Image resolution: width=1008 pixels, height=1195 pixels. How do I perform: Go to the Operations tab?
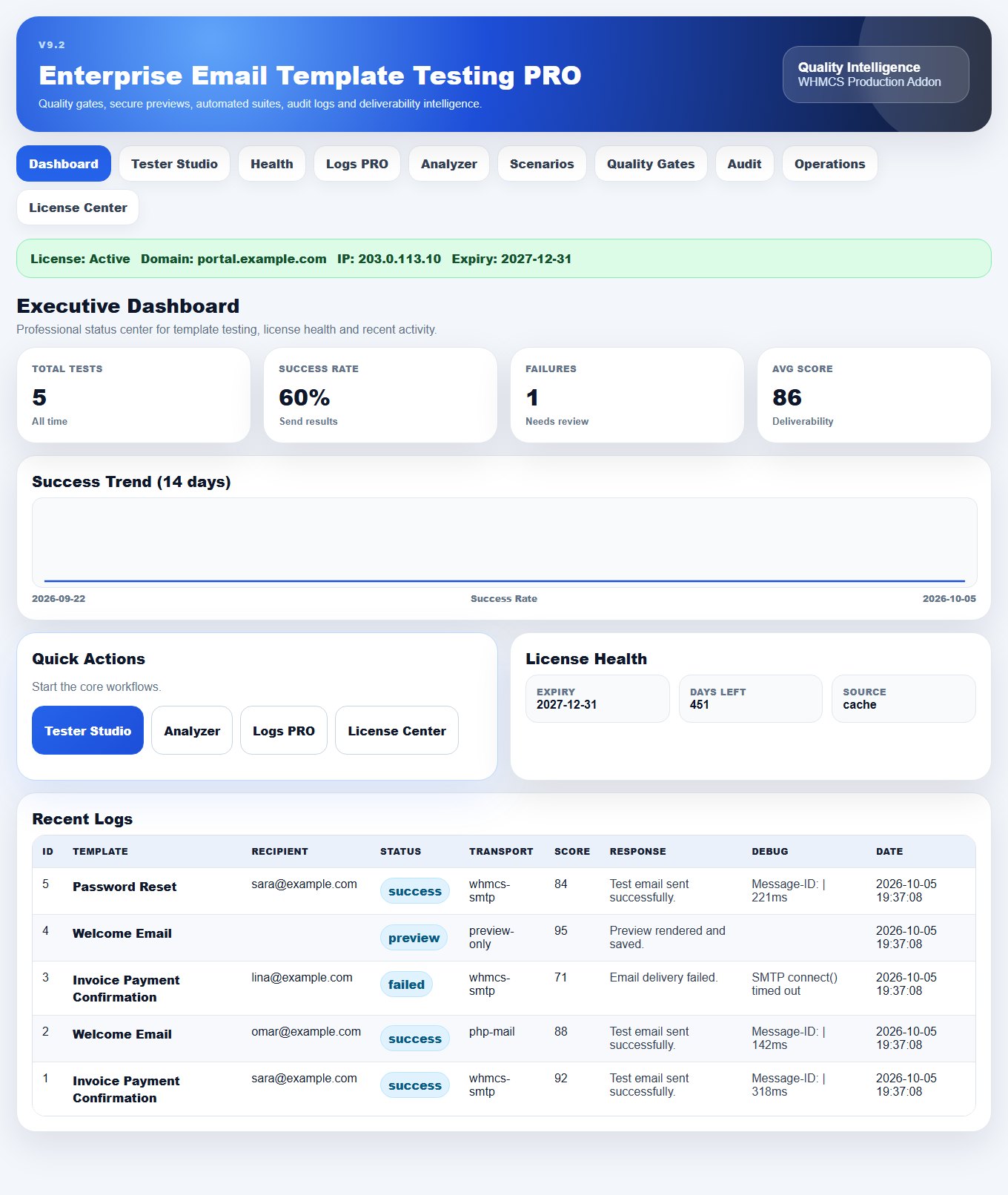coord(830,164)
